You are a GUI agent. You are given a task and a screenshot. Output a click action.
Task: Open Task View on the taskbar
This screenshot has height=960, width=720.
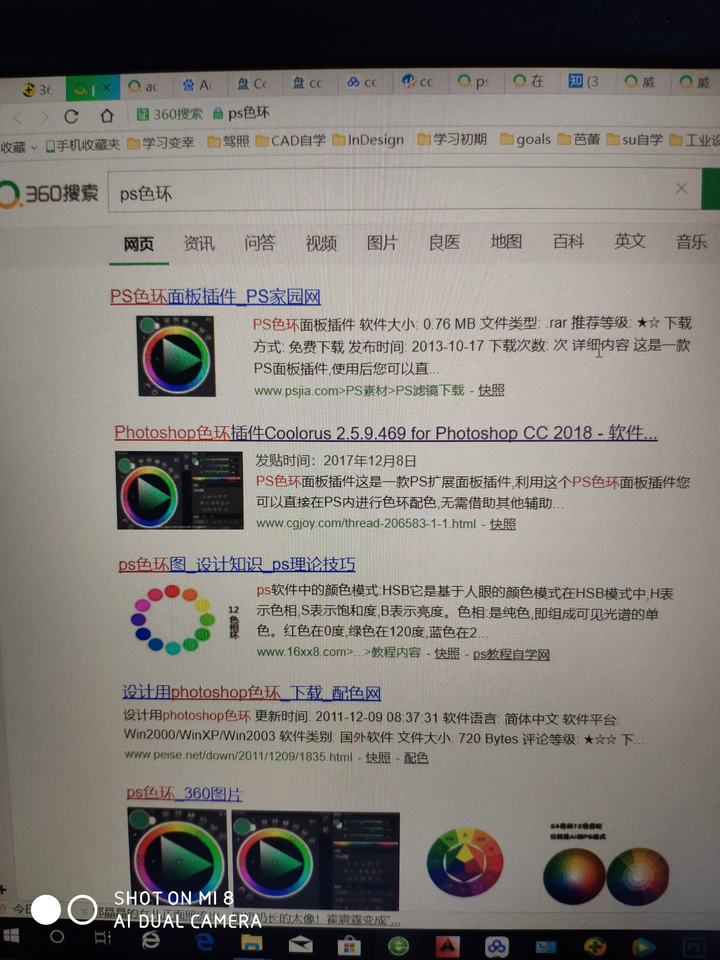click(x=102, y=938)
